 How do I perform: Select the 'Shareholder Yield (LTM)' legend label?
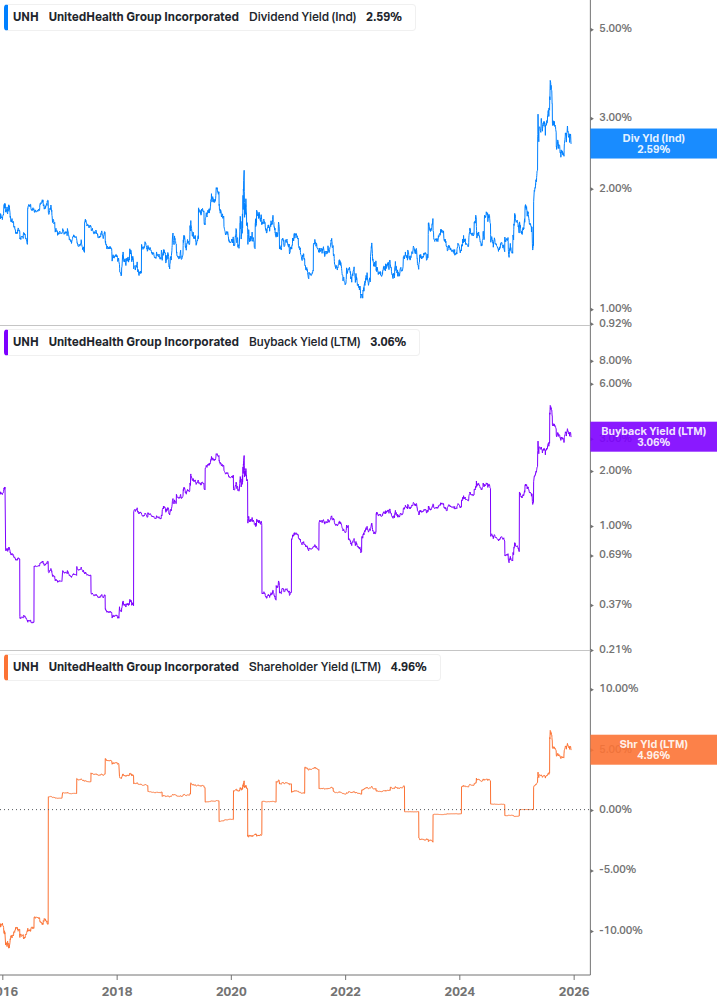[x=315, y=667]
